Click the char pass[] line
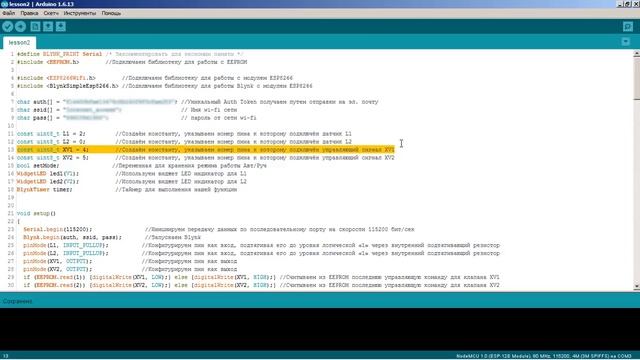Viewport: 640px width, 360px height. (x=136, y=118)
